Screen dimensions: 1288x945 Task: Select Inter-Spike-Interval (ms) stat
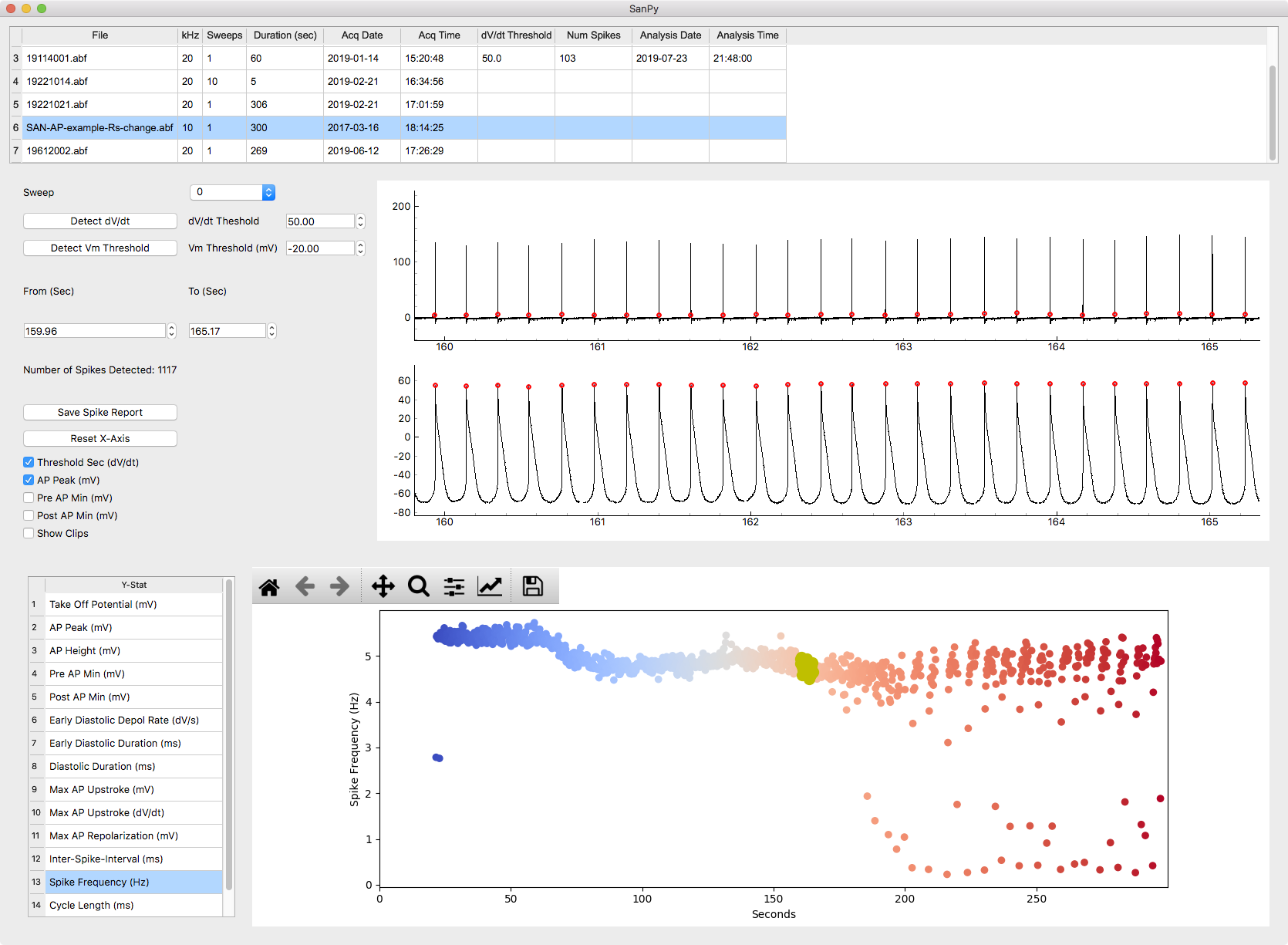tap(133, 859)
